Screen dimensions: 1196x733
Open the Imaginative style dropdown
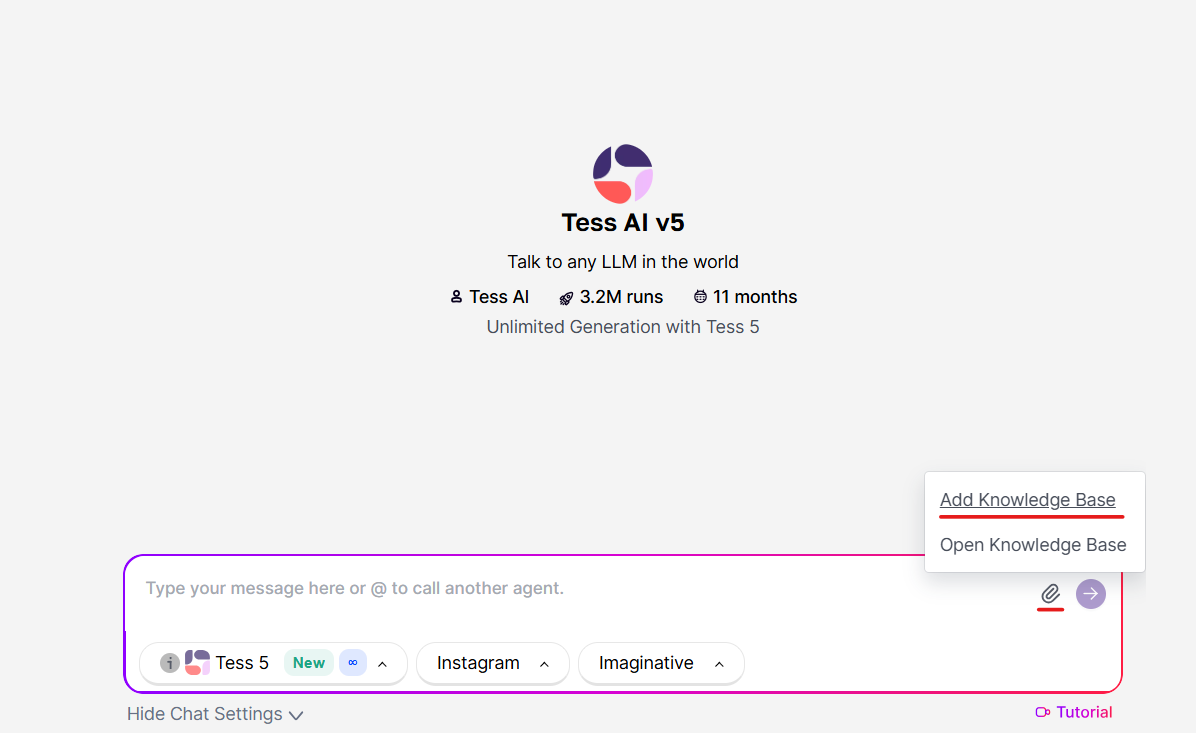coord(661,663)
